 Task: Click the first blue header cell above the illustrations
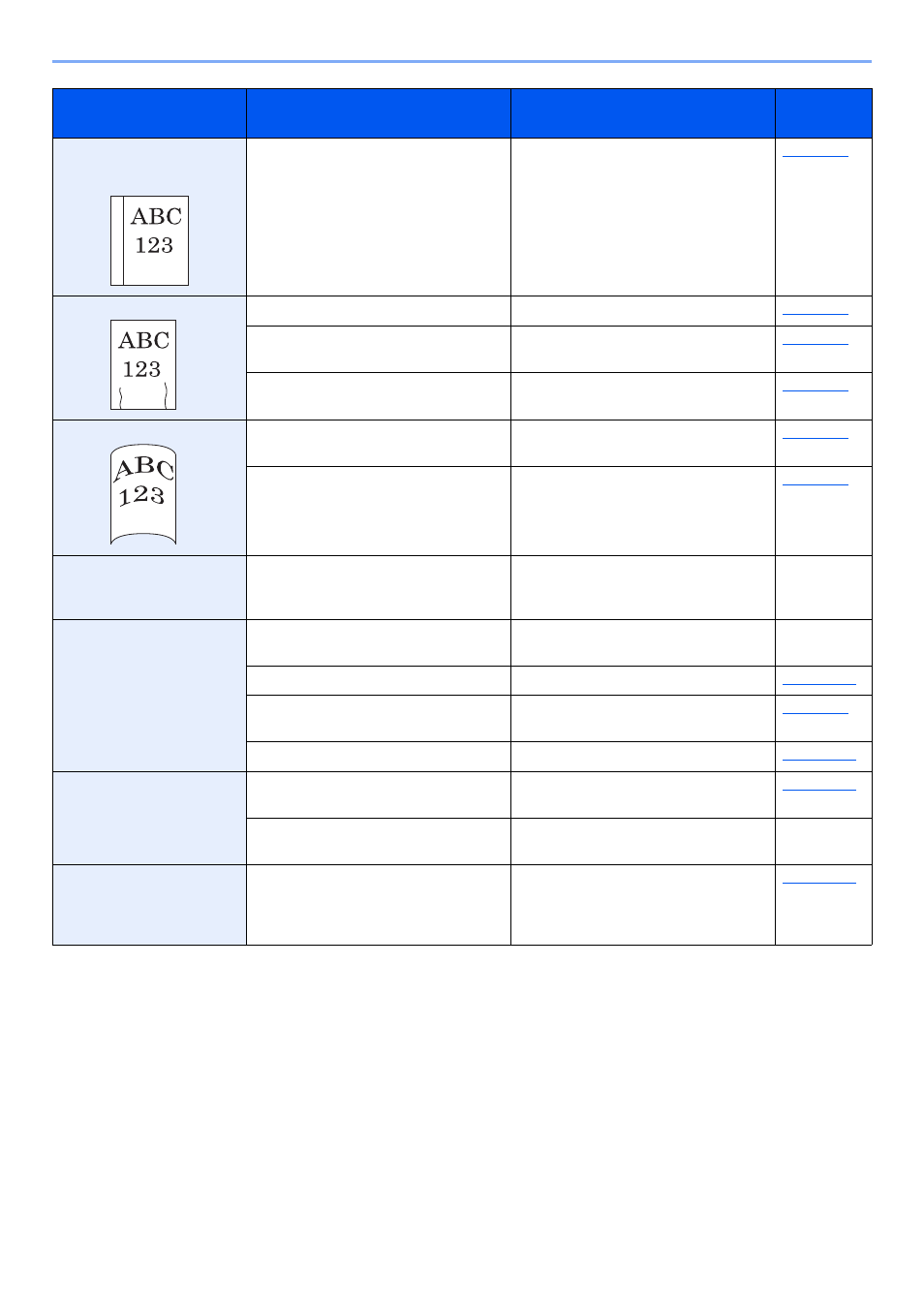point(149,113)
